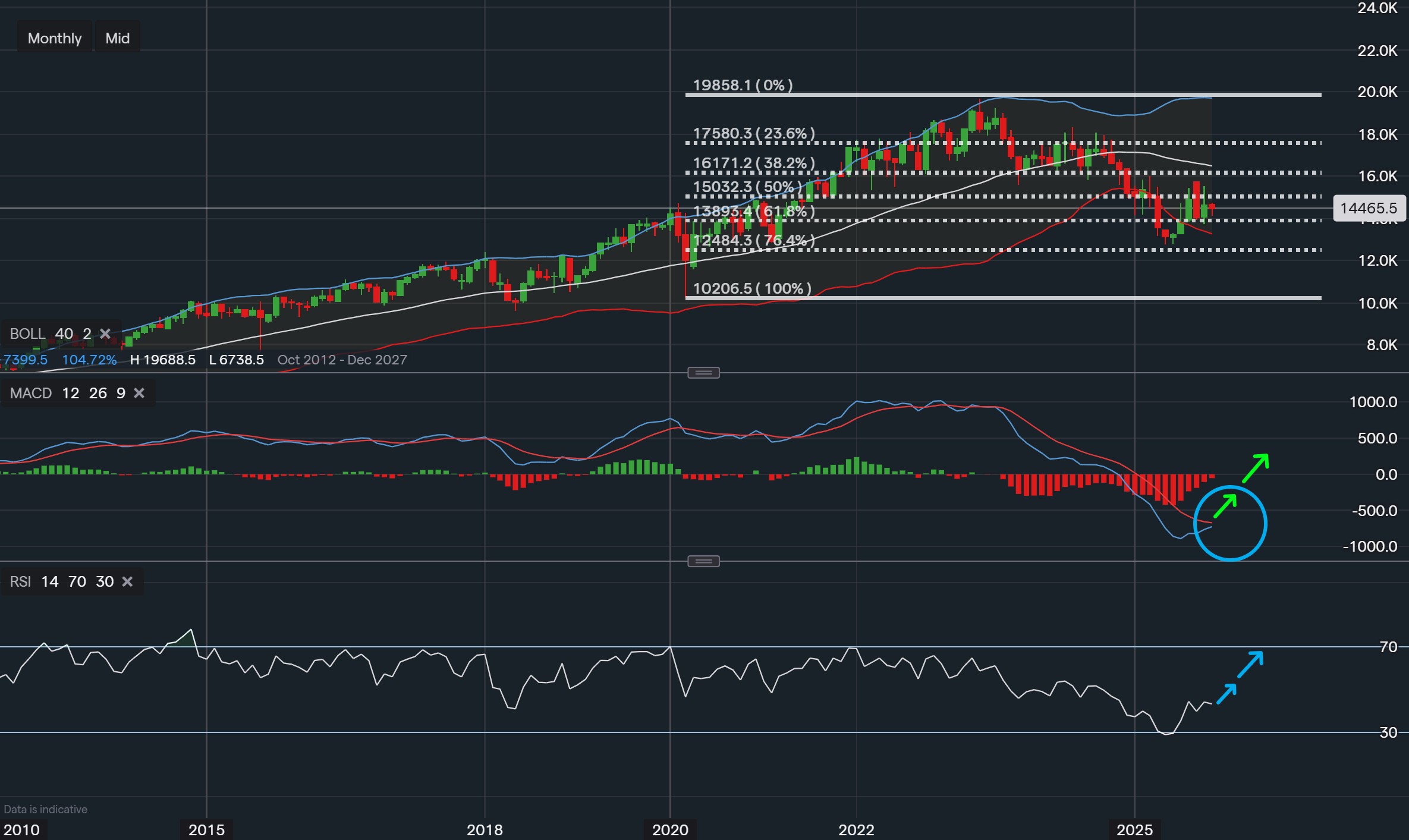This screenshot has width=1409, height=840.
Task: Click green arrow inside the blue circle
Action: [x=1225, y=506]
